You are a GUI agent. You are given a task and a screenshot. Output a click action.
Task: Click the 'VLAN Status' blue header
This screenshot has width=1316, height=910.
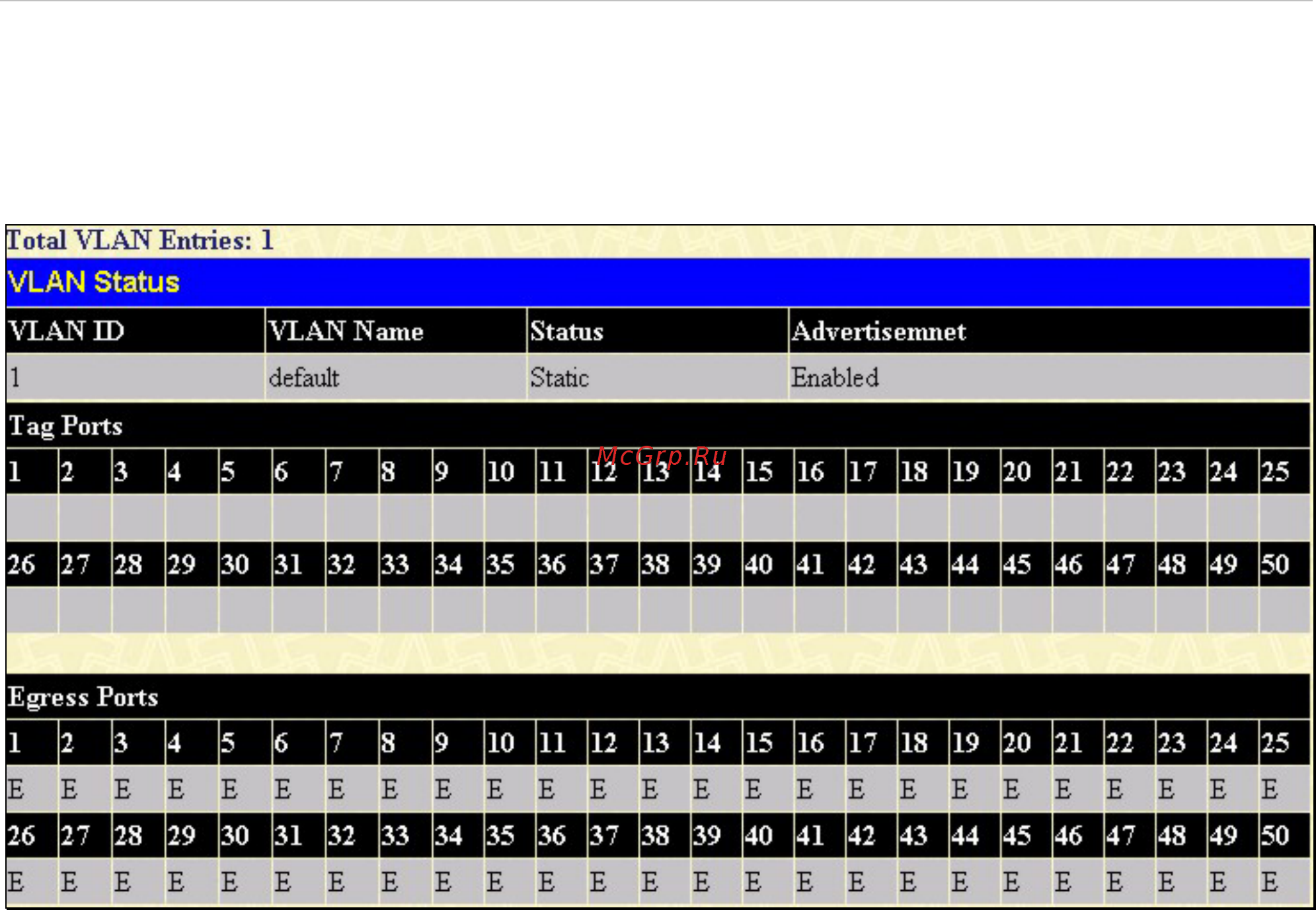(658, 282)
